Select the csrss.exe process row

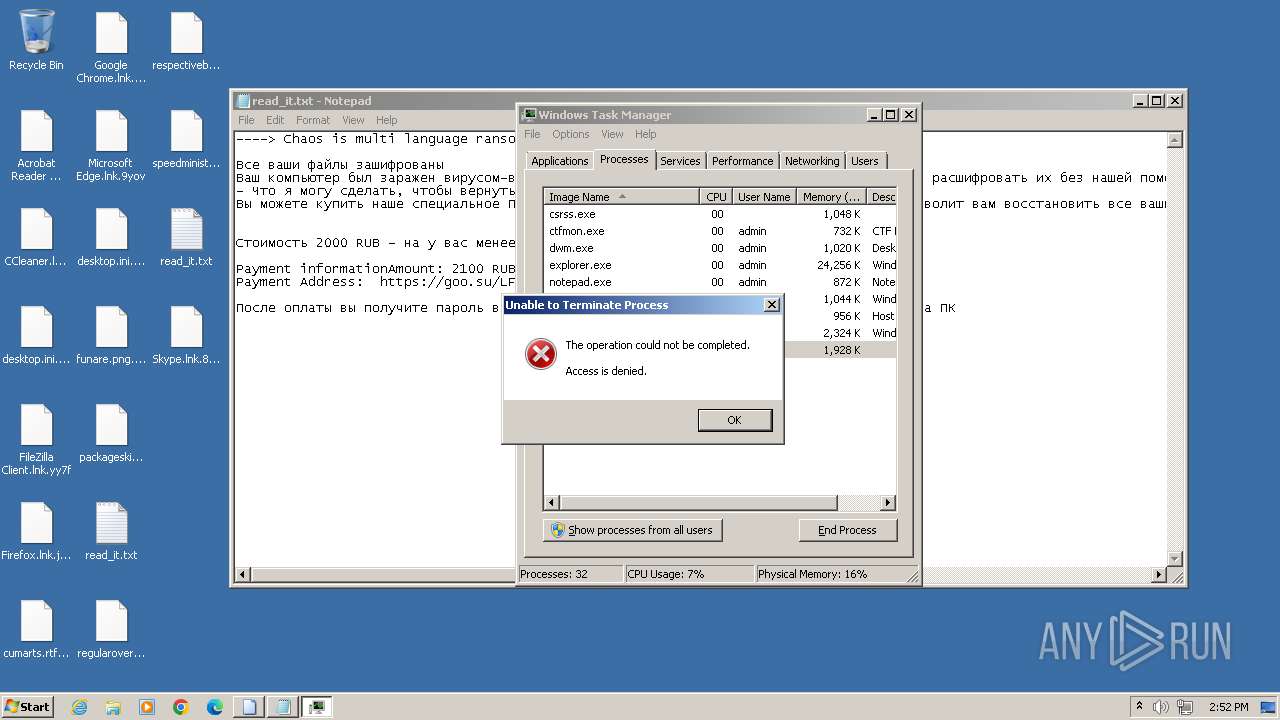click(720, 214)
